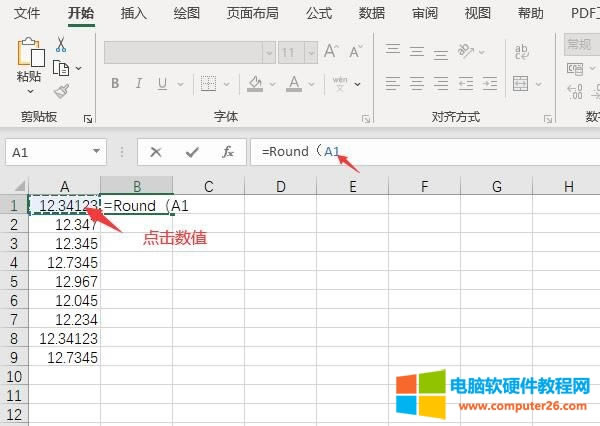Click the Insert Function fx icon
The width and height of the screenshot is (600, 426).
point(228,152)
